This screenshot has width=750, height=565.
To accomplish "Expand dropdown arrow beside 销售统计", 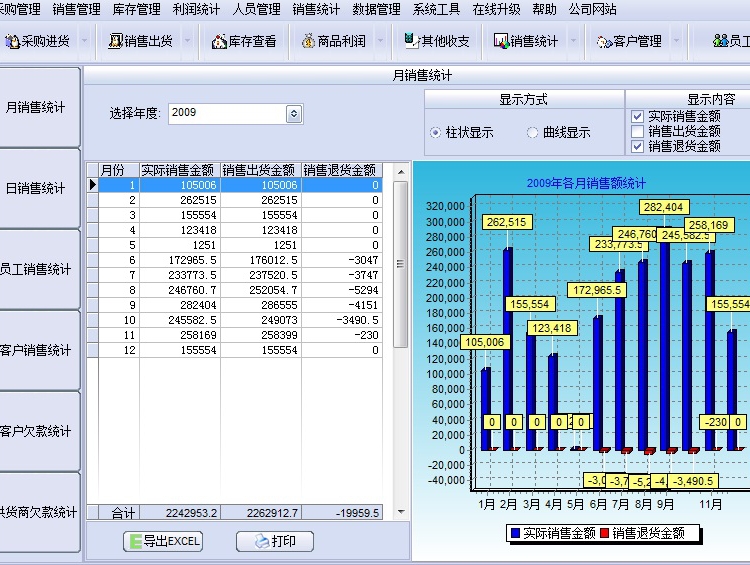I will pos(573,41).
